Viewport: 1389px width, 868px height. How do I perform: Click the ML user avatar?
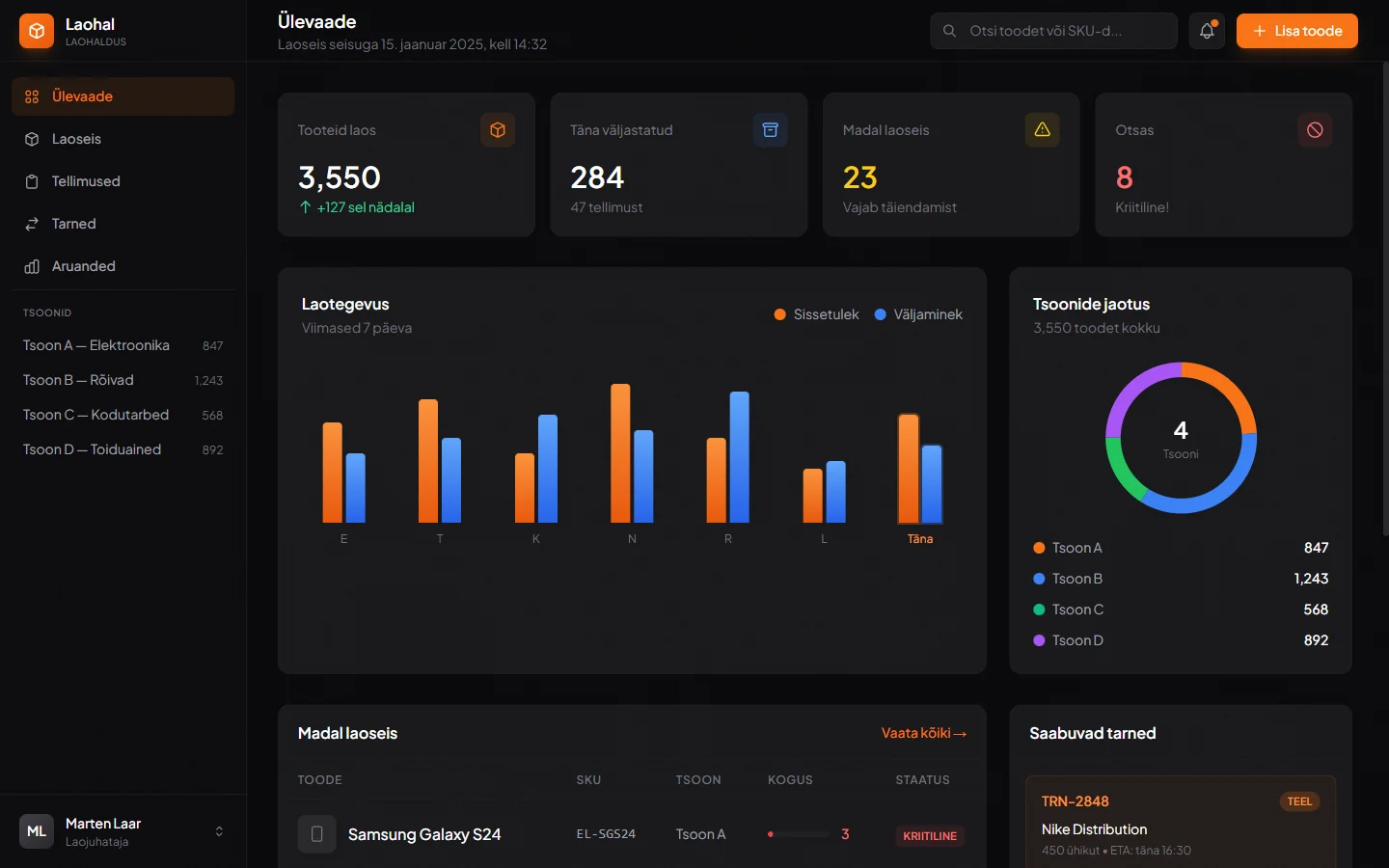tap(37, 831)
